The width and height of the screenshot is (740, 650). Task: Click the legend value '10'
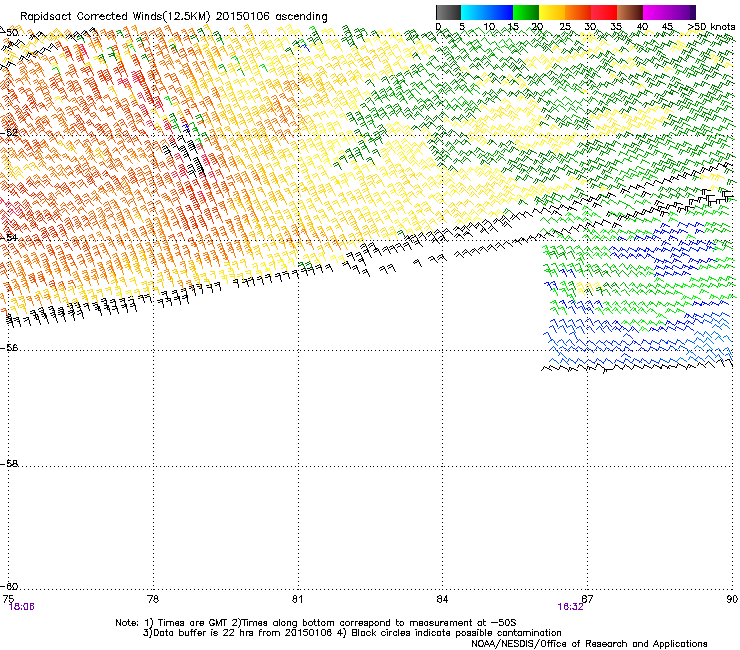point(489,27)
